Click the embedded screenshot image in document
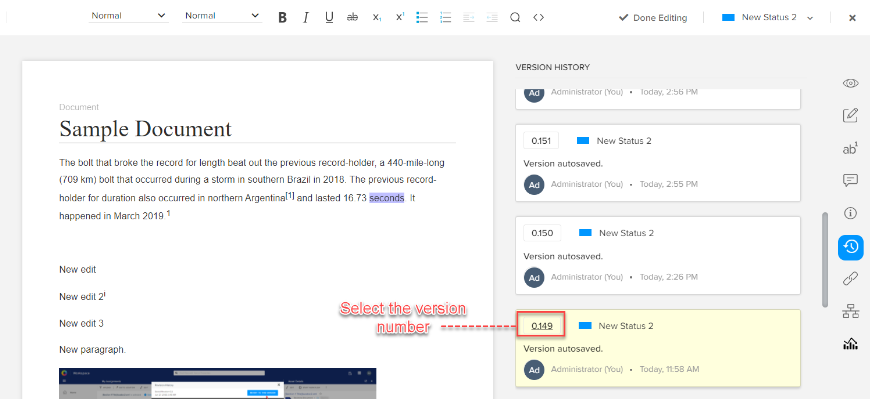The width and height of the screenshot is (870, 399). tap(218, 383)
